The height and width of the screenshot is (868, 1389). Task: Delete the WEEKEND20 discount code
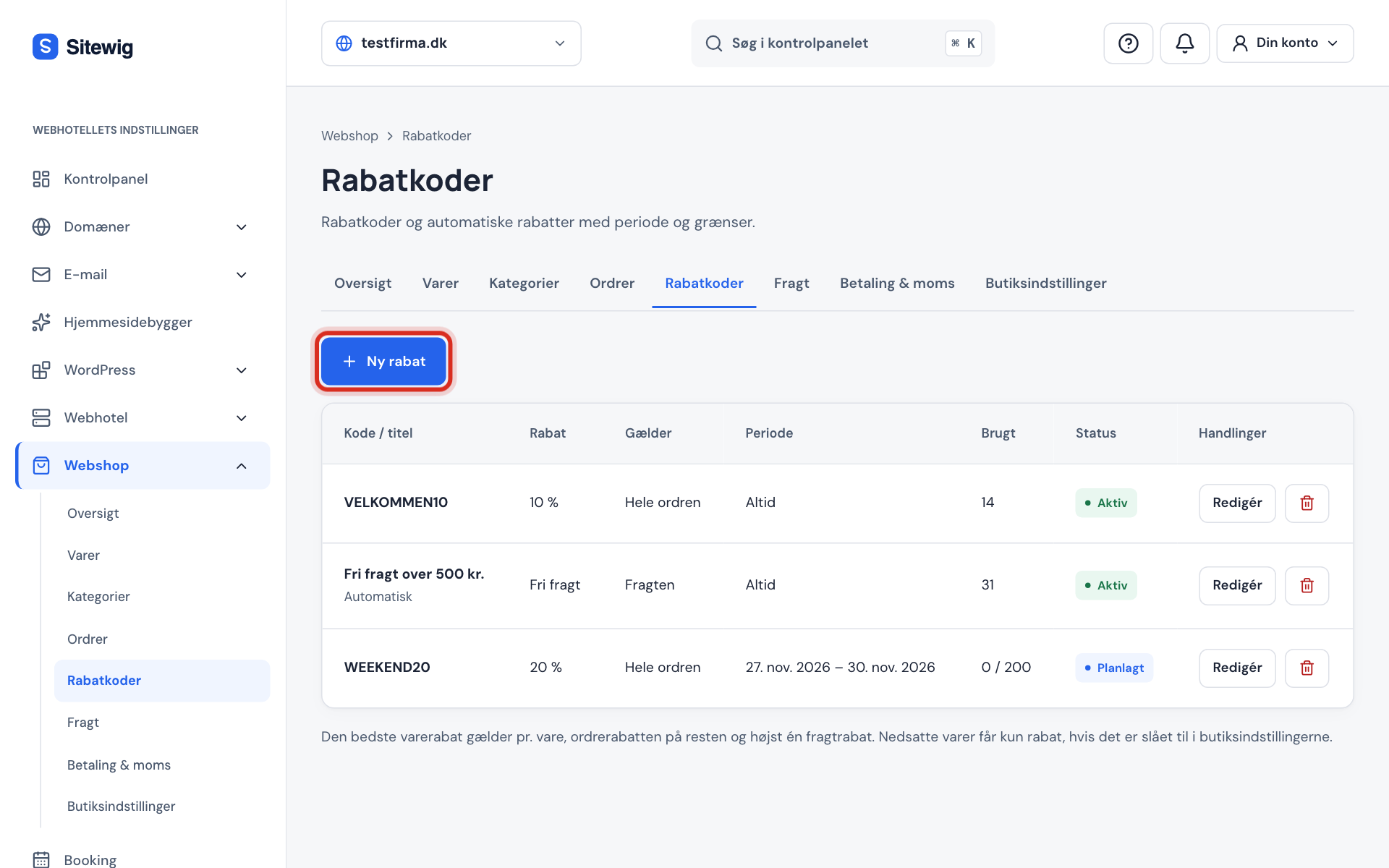point(1307,668)
